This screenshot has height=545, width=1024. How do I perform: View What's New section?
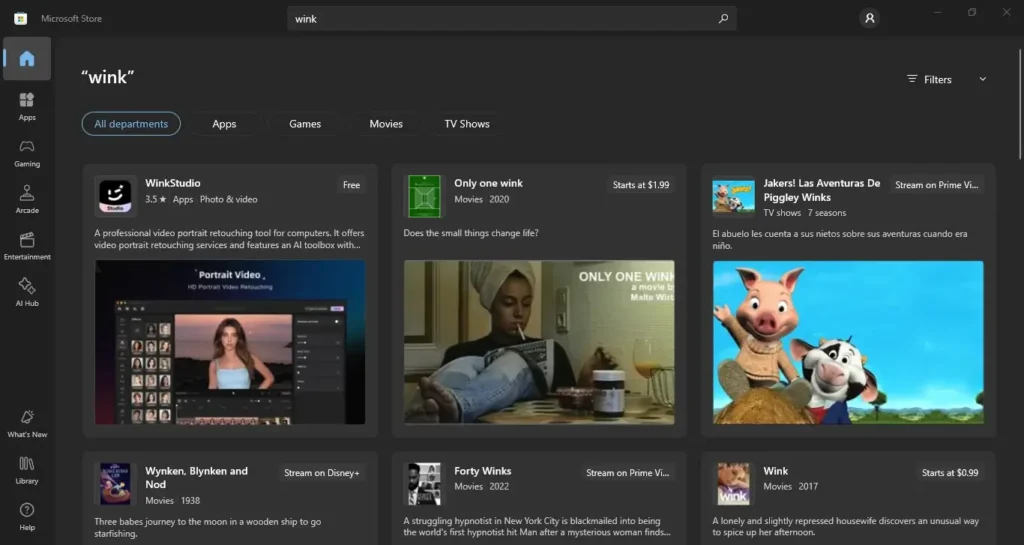(27, 423)
